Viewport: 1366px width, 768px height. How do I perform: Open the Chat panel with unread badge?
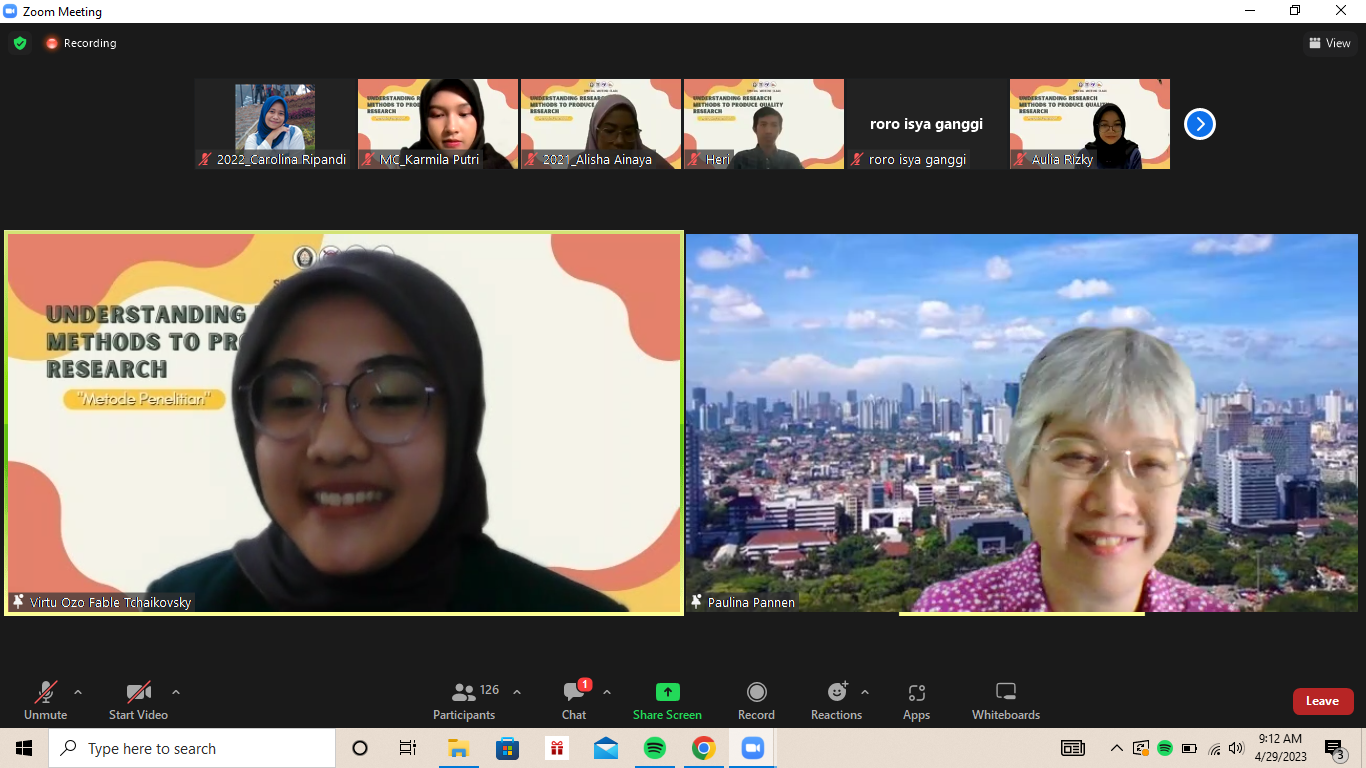point(574,692)
